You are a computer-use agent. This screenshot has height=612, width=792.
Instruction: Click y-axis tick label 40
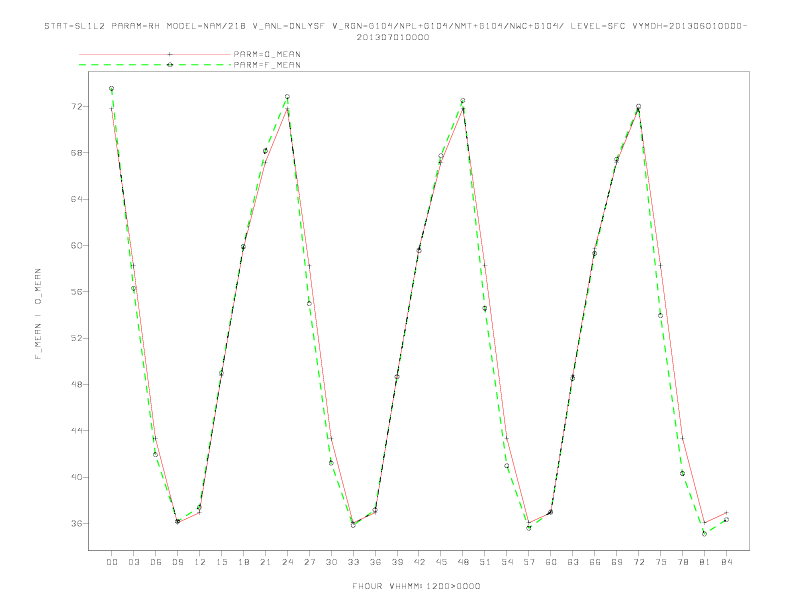click(77, 477)
